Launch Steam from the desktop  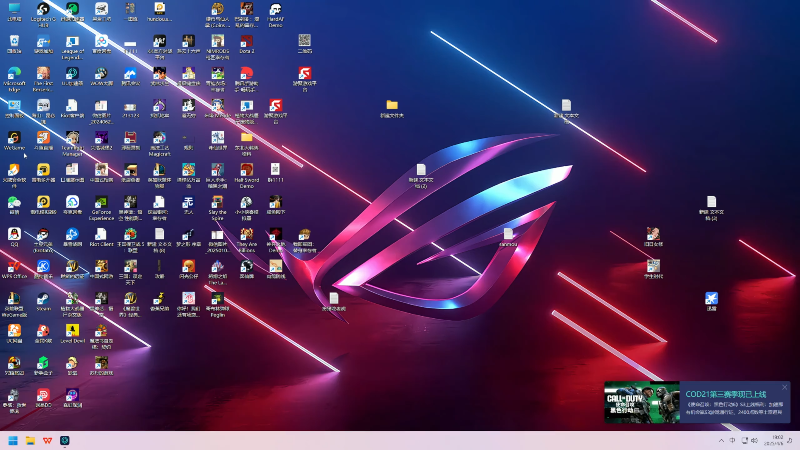click(x=43, y=302)
